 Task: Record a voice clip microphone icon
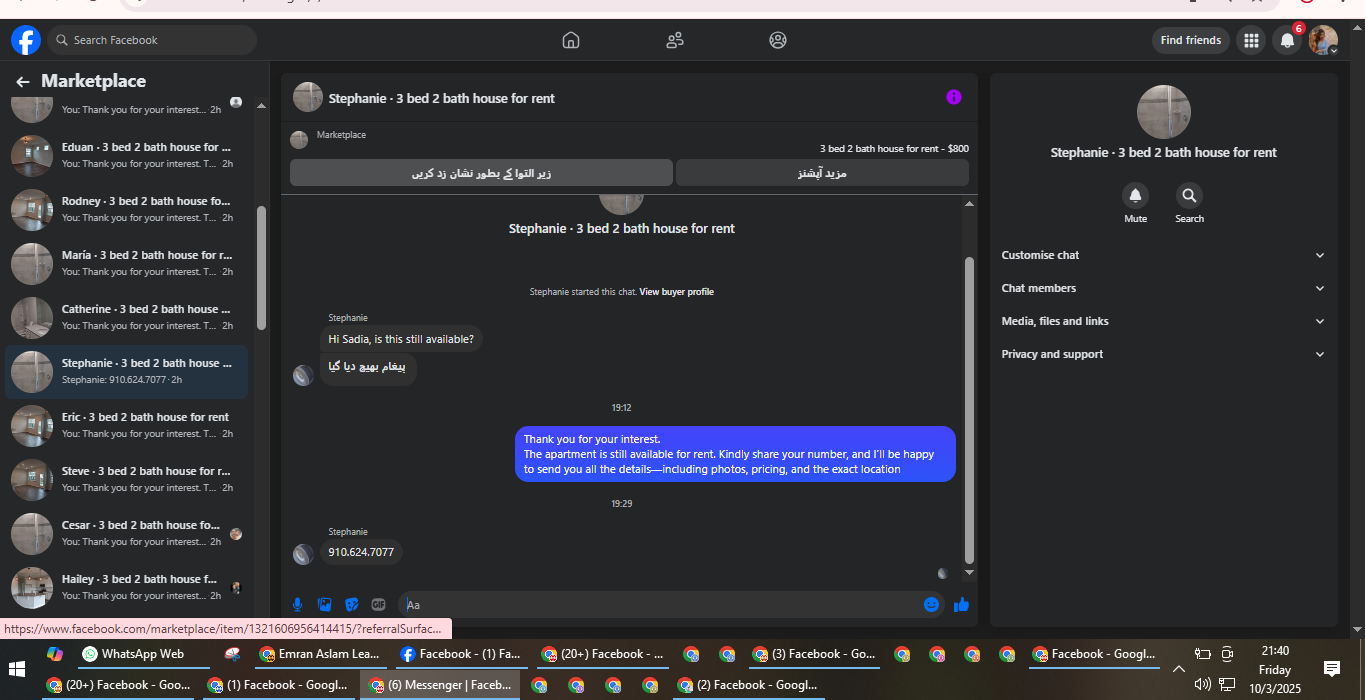[297, 604]
